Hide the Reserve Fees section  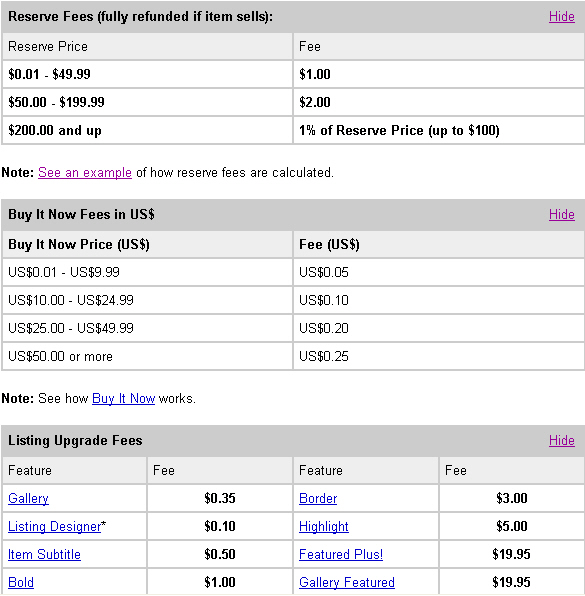[x=561, y=17]
